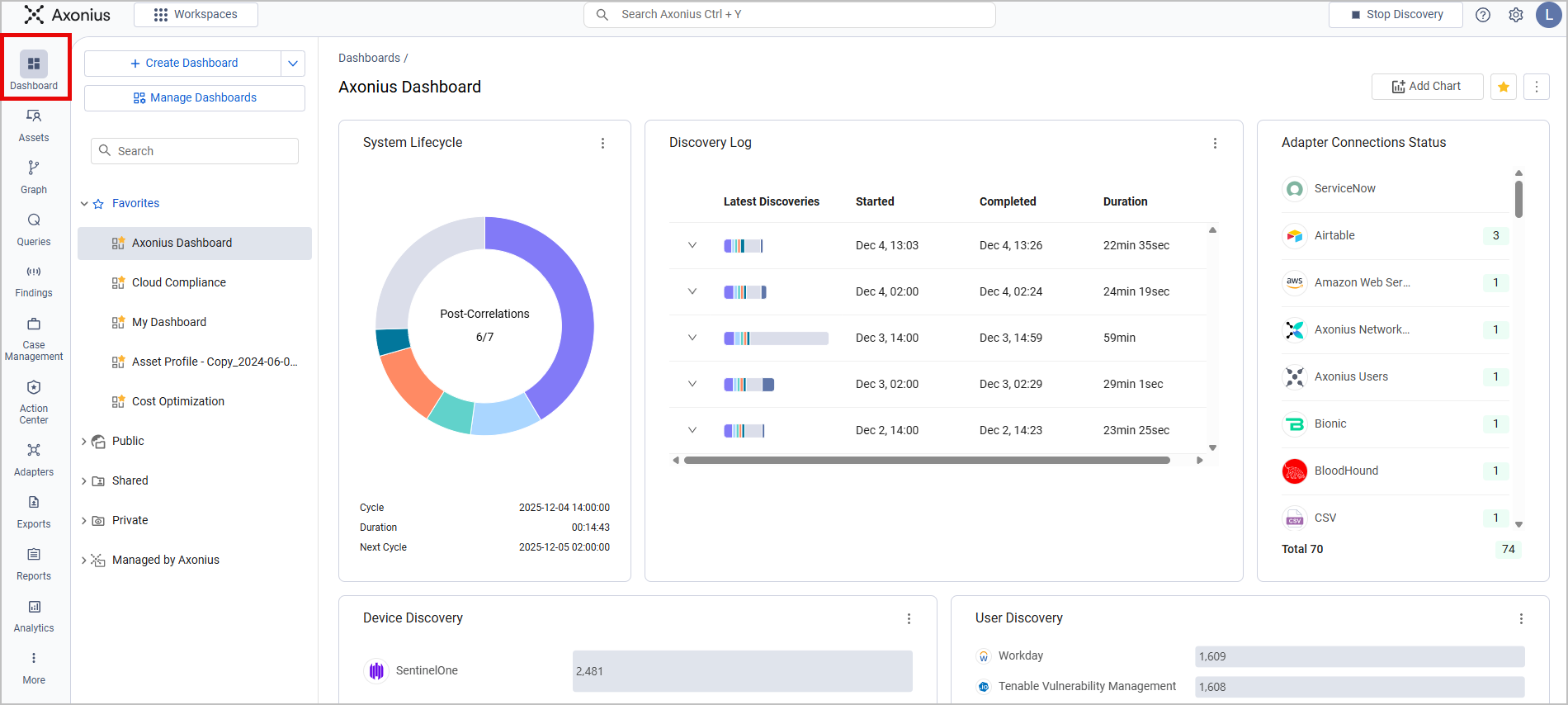This screenshot has width=1568, height=705.
Task: Expand the Managed by Axonius section
Action: [84, 561]
